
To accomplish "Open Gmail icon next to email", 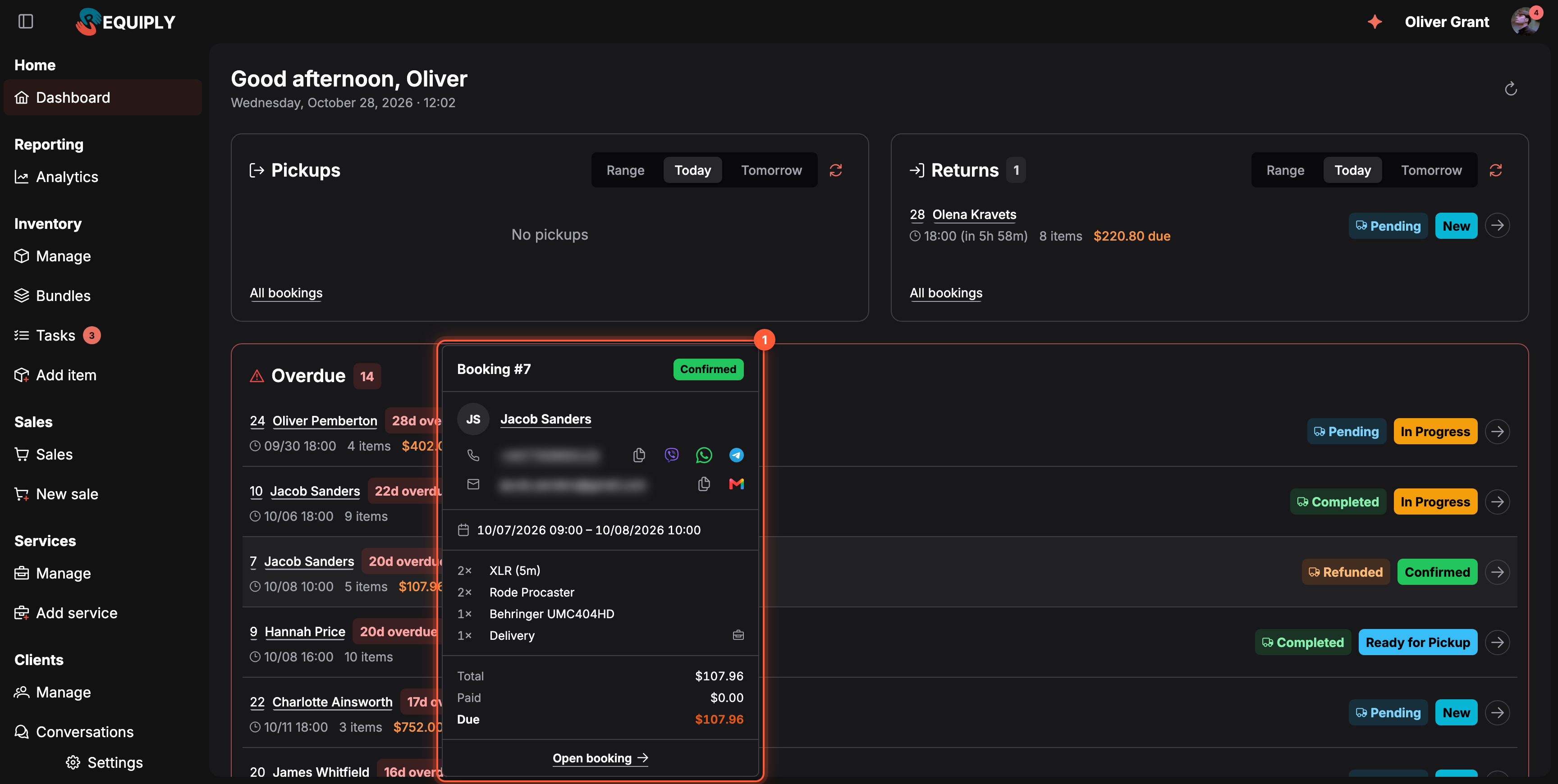I will 736,483.
